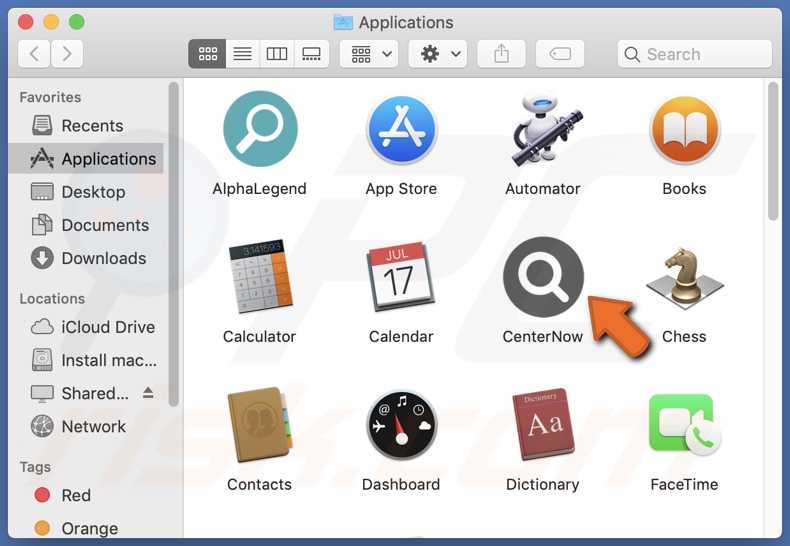Select the Calendar app icon
This screenshot has width=790, height=546.
[402, 277]
